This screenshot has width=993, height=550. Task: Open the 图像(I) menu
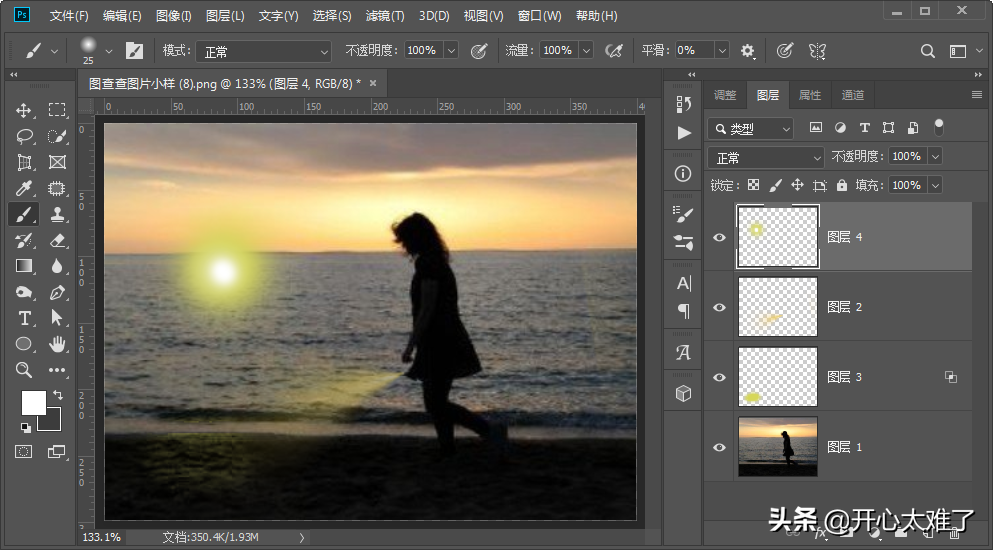pos(174,16)
